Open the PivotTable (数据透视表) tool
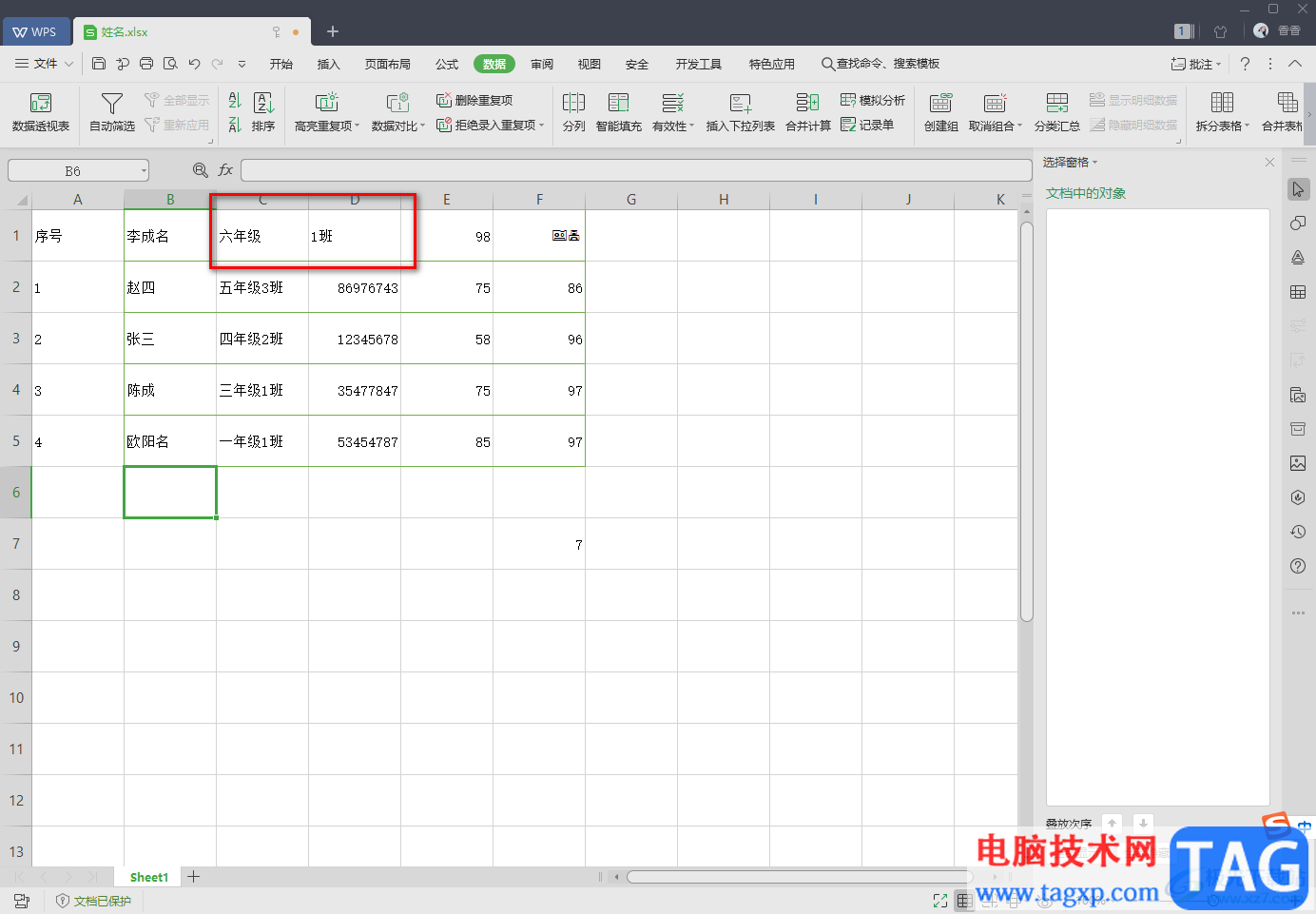This screenshot has height=914, width=1316. [x=40, y=111]
